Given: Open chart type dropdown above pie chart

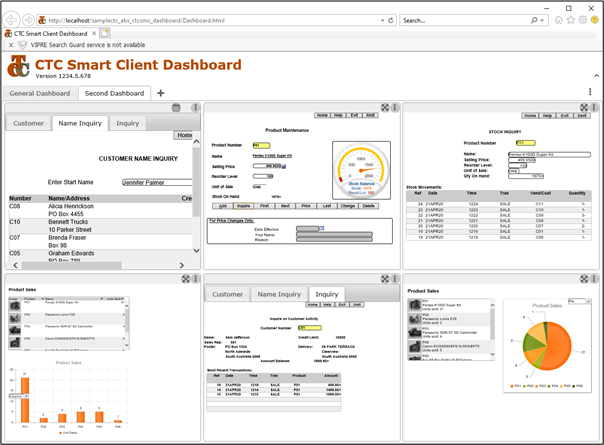Looking at the screenshot, I should point(577,300).
